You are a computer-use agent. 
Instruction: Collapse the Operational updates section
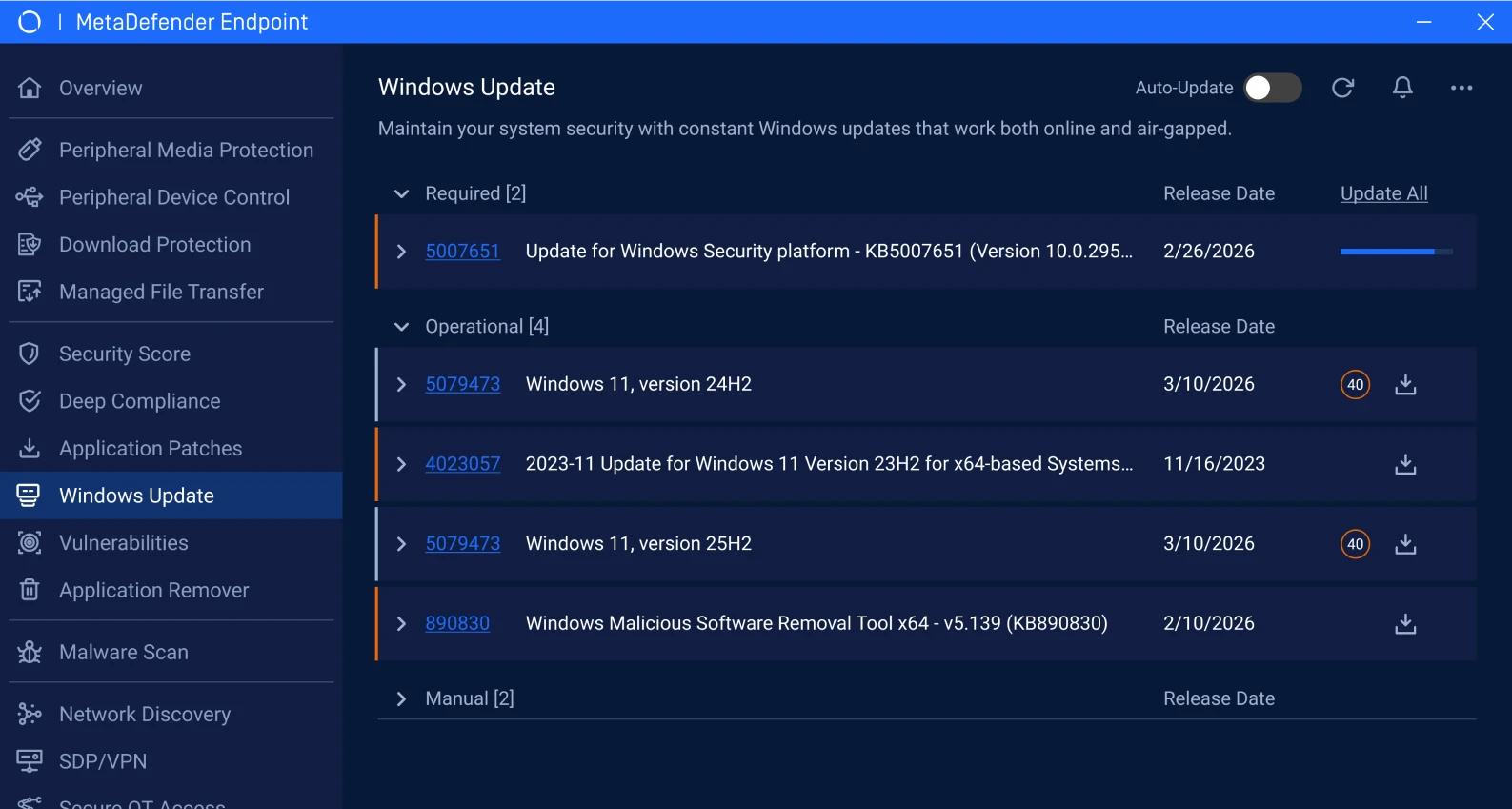[x=401, y=327]
